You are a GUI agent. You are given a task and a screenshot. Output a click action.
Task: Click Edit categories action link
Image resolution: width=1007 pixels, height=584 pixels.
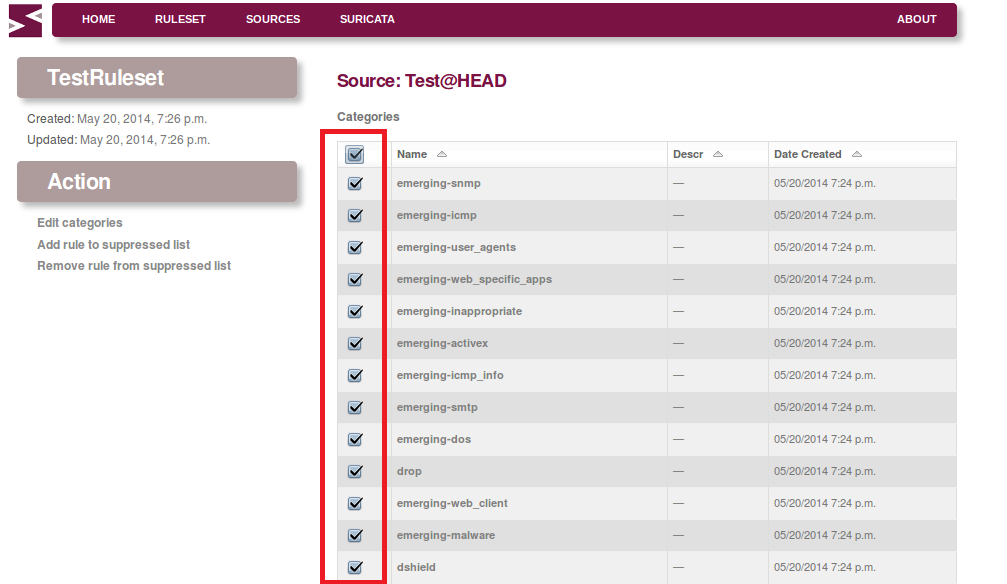80,223
